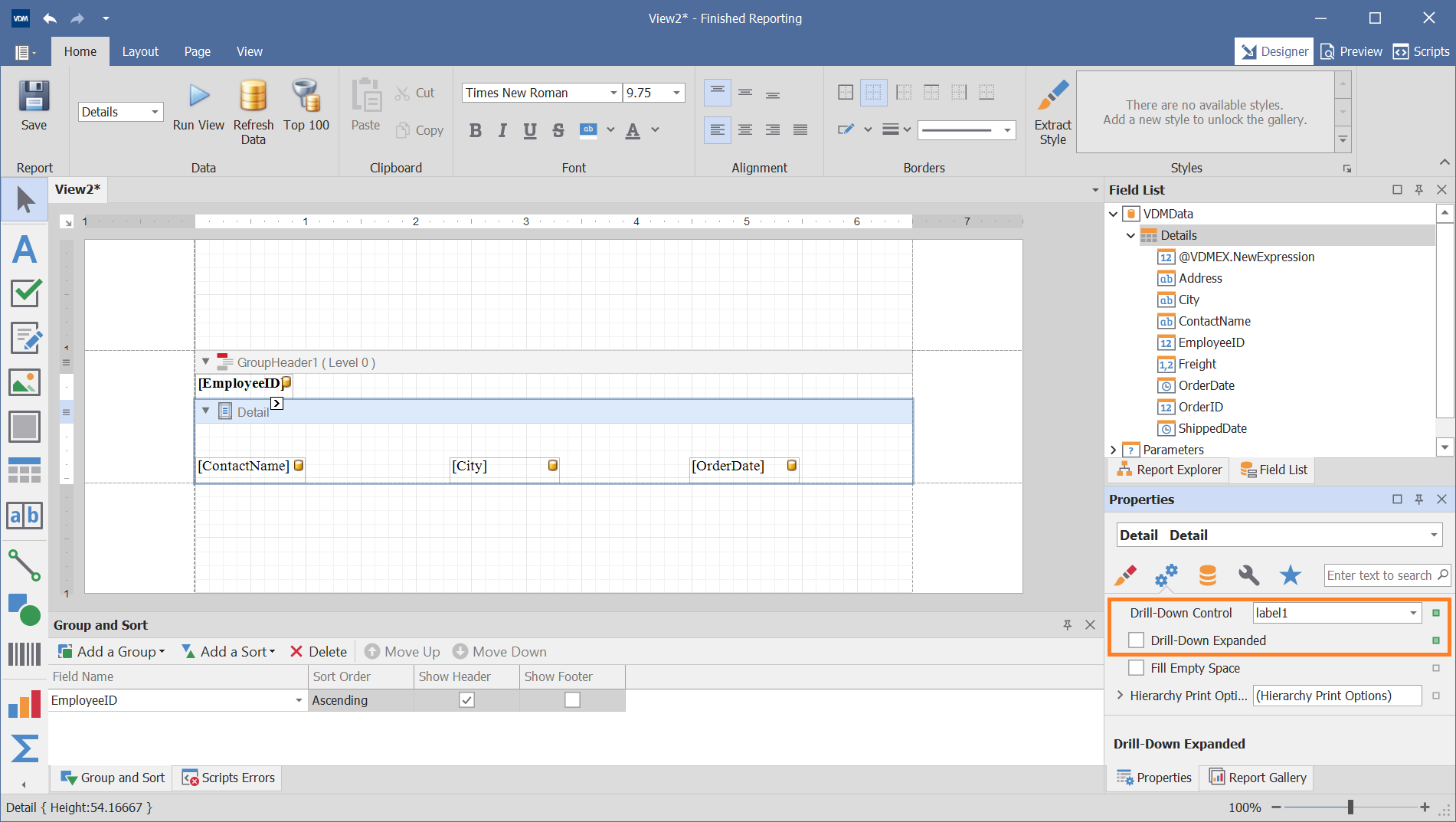Image resolution: width=1456 pixels, height=822 pixels.
Task: Switch to the Preview mode
Action: [x=1352, y=51]
